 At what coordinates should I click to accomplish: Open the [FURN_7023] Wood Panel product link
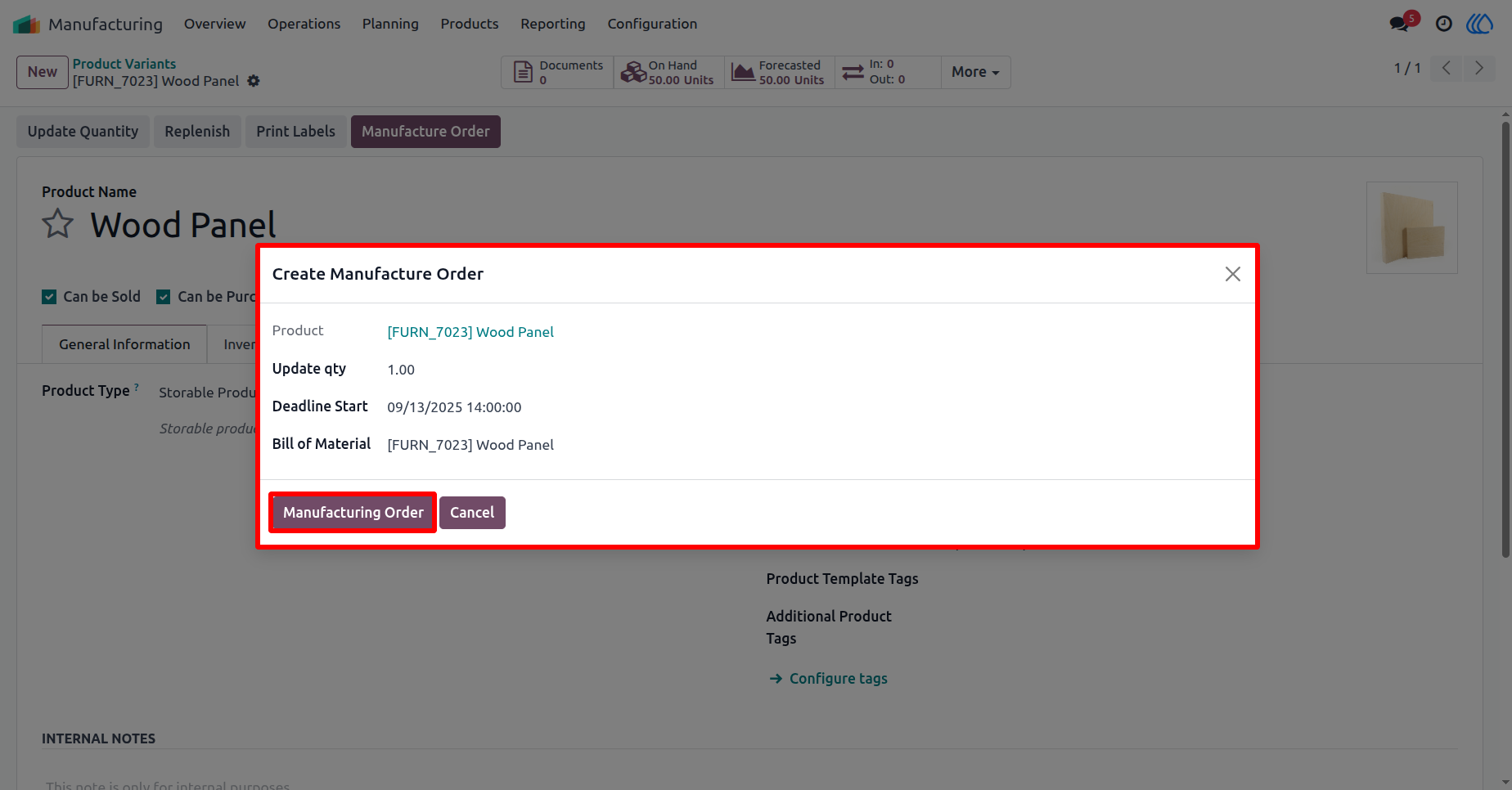coord(470,332)
